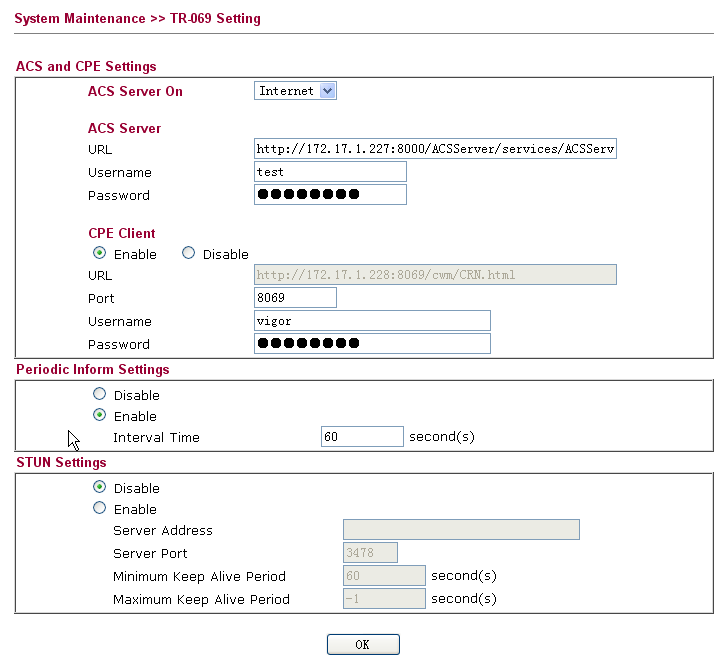Click the OK button

[x=363, y=645]
